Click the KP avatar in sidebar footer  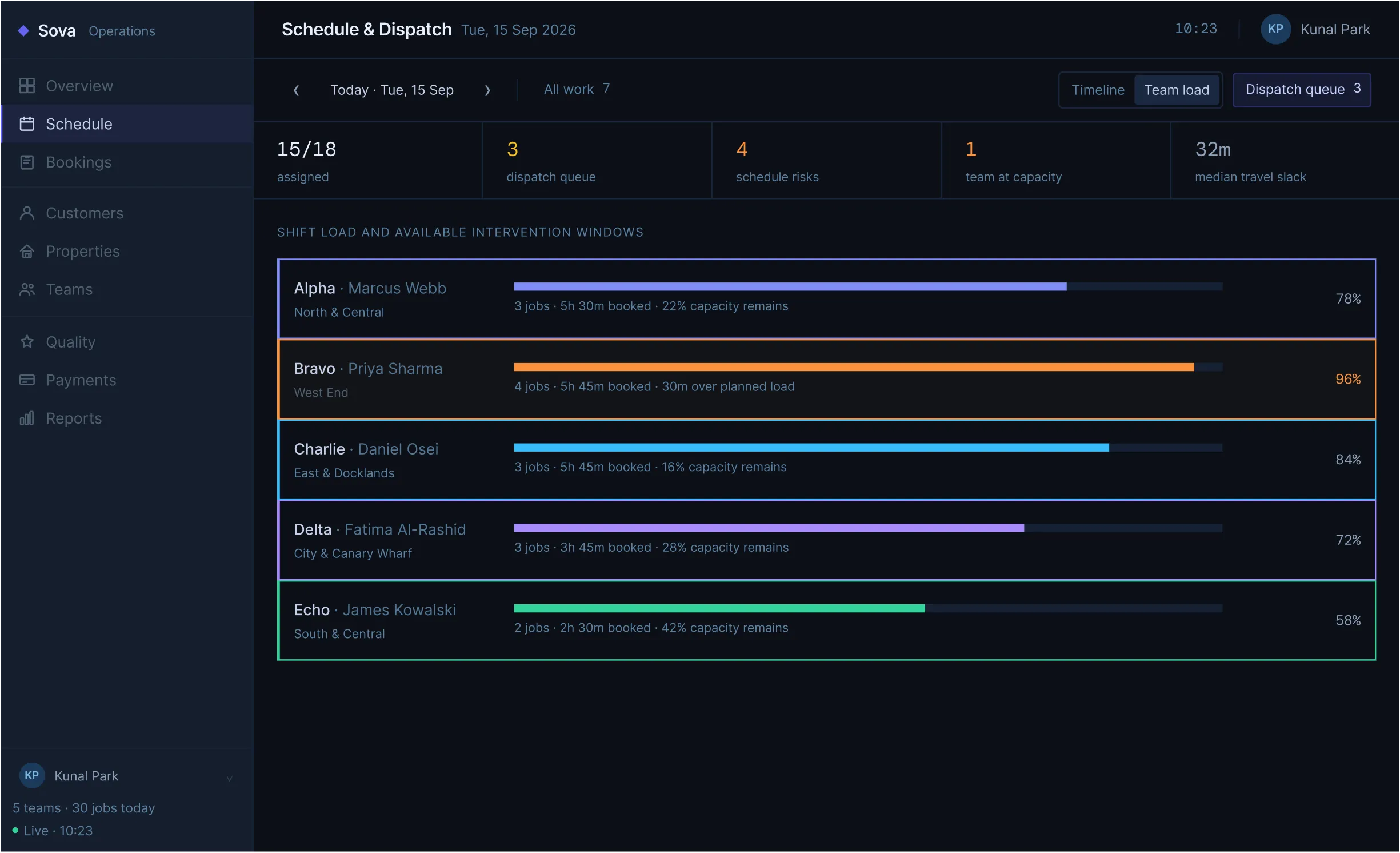pyautogui.click(x=32, y=776)
